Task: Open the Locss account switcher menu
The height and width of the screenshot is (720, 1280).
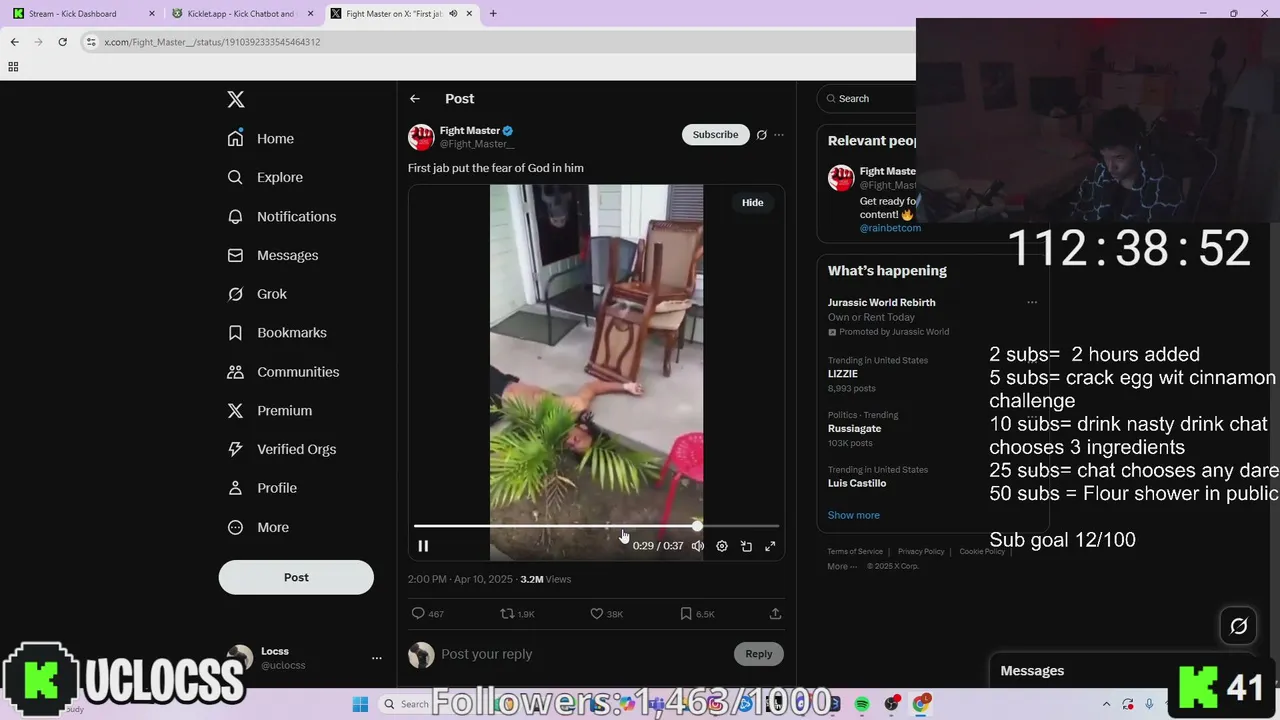Action: (x=376, y=658)
